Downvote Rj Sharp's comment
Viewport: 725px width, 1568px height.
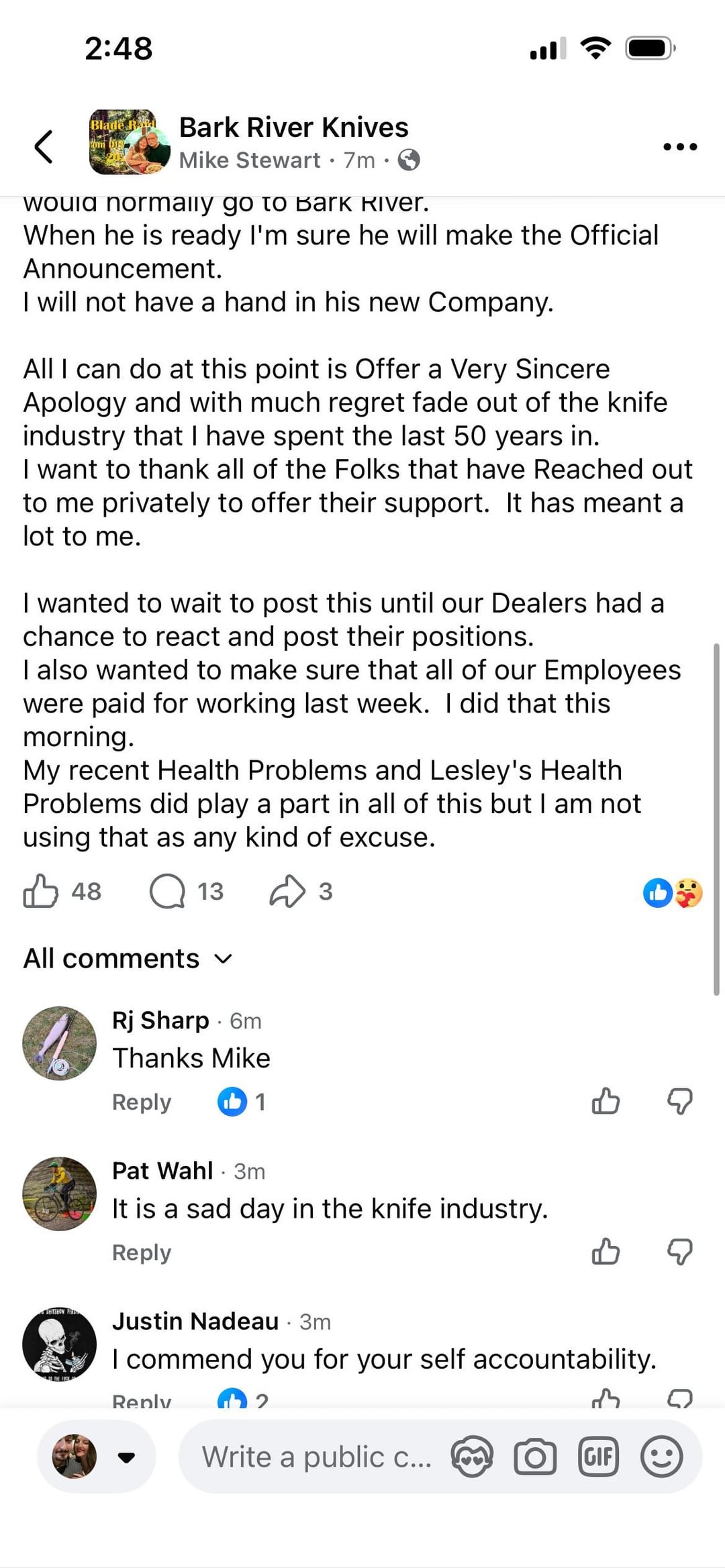[x=679, y=1101]
